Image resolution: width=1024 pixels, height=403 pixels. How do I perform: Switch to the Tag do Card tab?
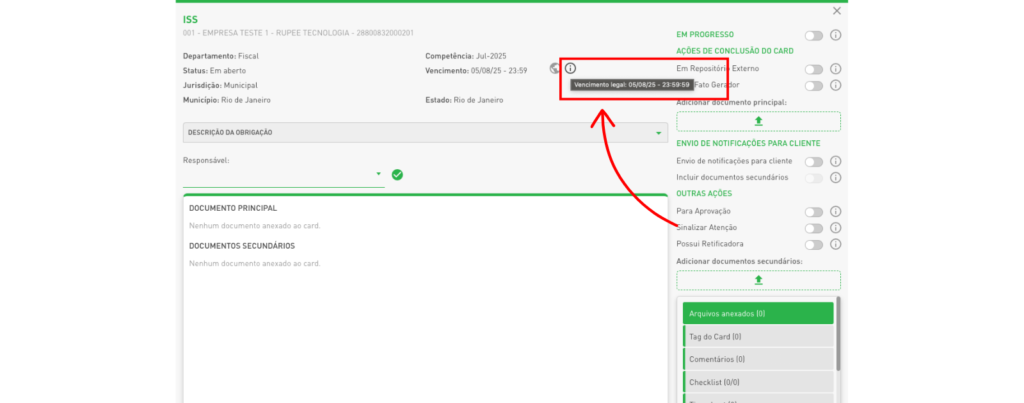758,337
